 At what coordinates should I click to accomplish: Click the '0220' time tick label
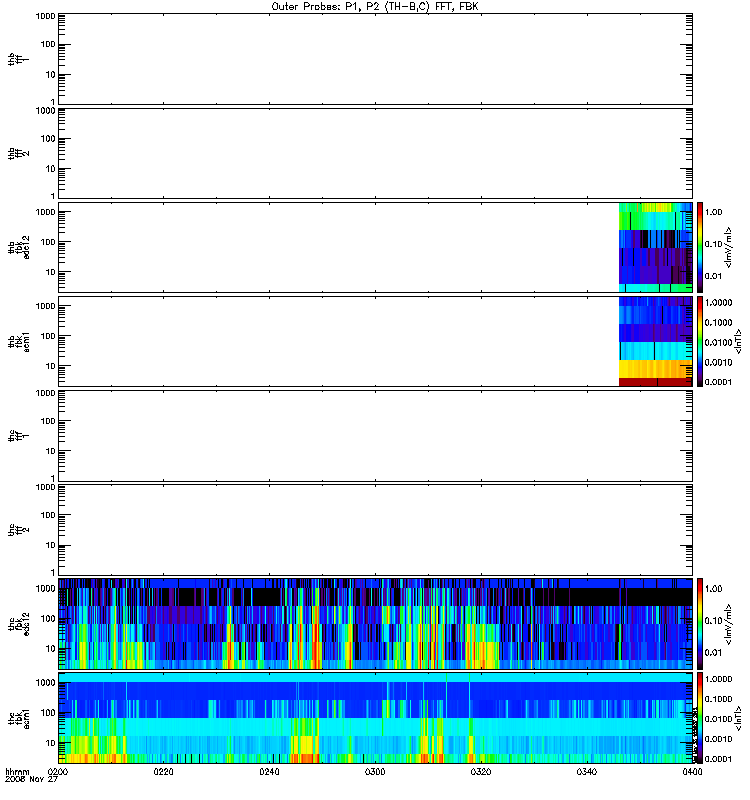pos(163,772)
